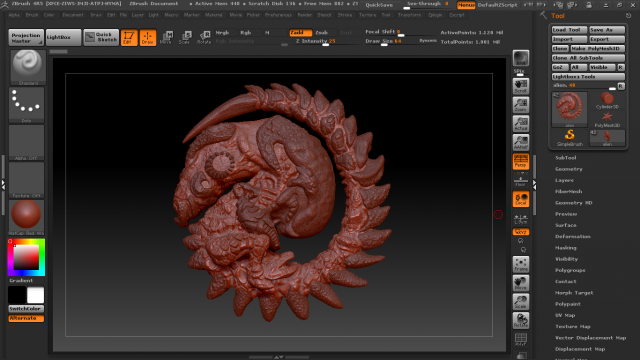Screen dimensions: 640x360
Task: Toggle the Floor grid
Action: click(x=521, y=180)
